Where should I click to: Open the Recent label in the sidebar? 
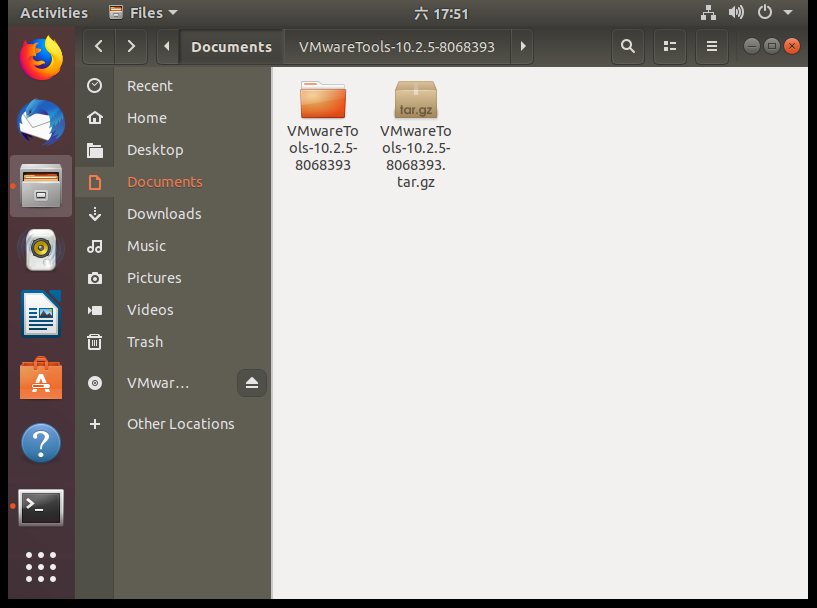point(150,86)
